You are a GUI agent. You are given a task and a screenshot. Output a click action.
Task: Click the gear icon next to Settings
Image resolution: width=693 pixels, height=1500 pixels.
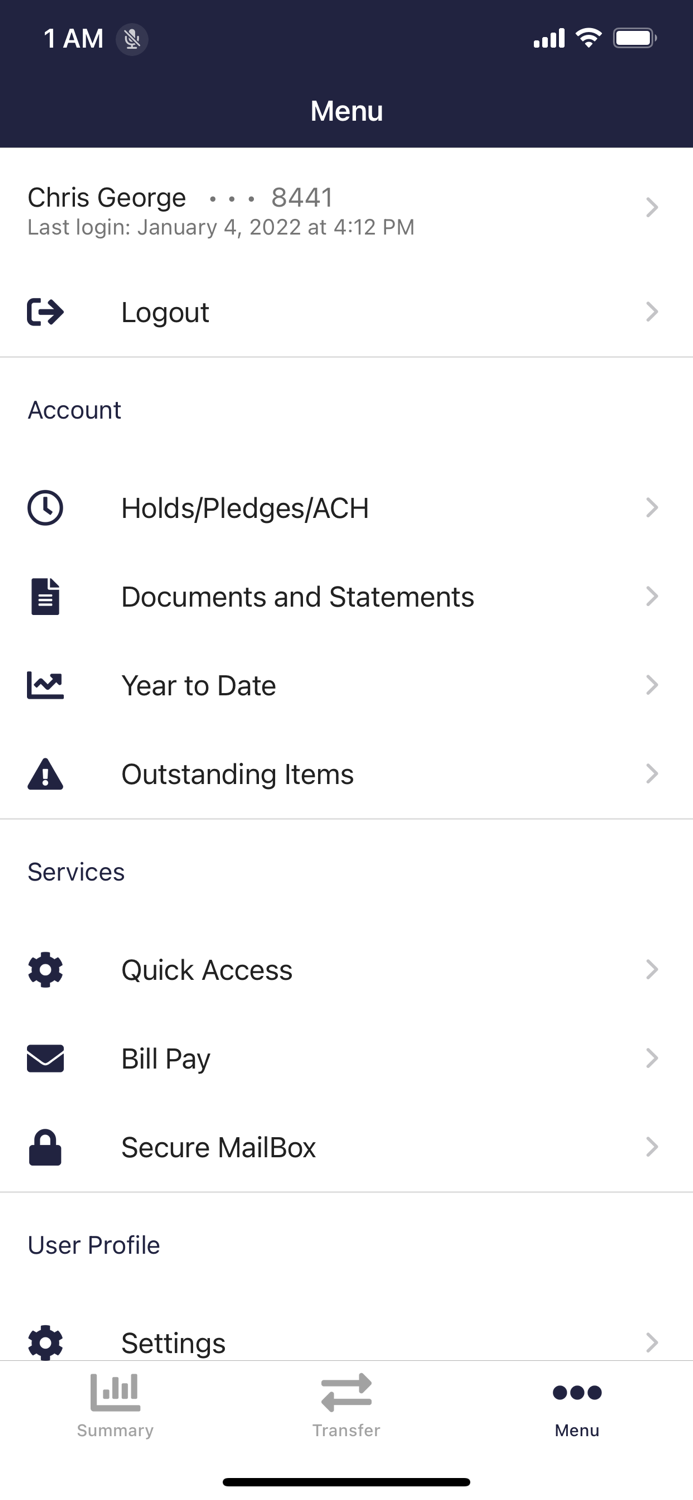pos(45,1343)
